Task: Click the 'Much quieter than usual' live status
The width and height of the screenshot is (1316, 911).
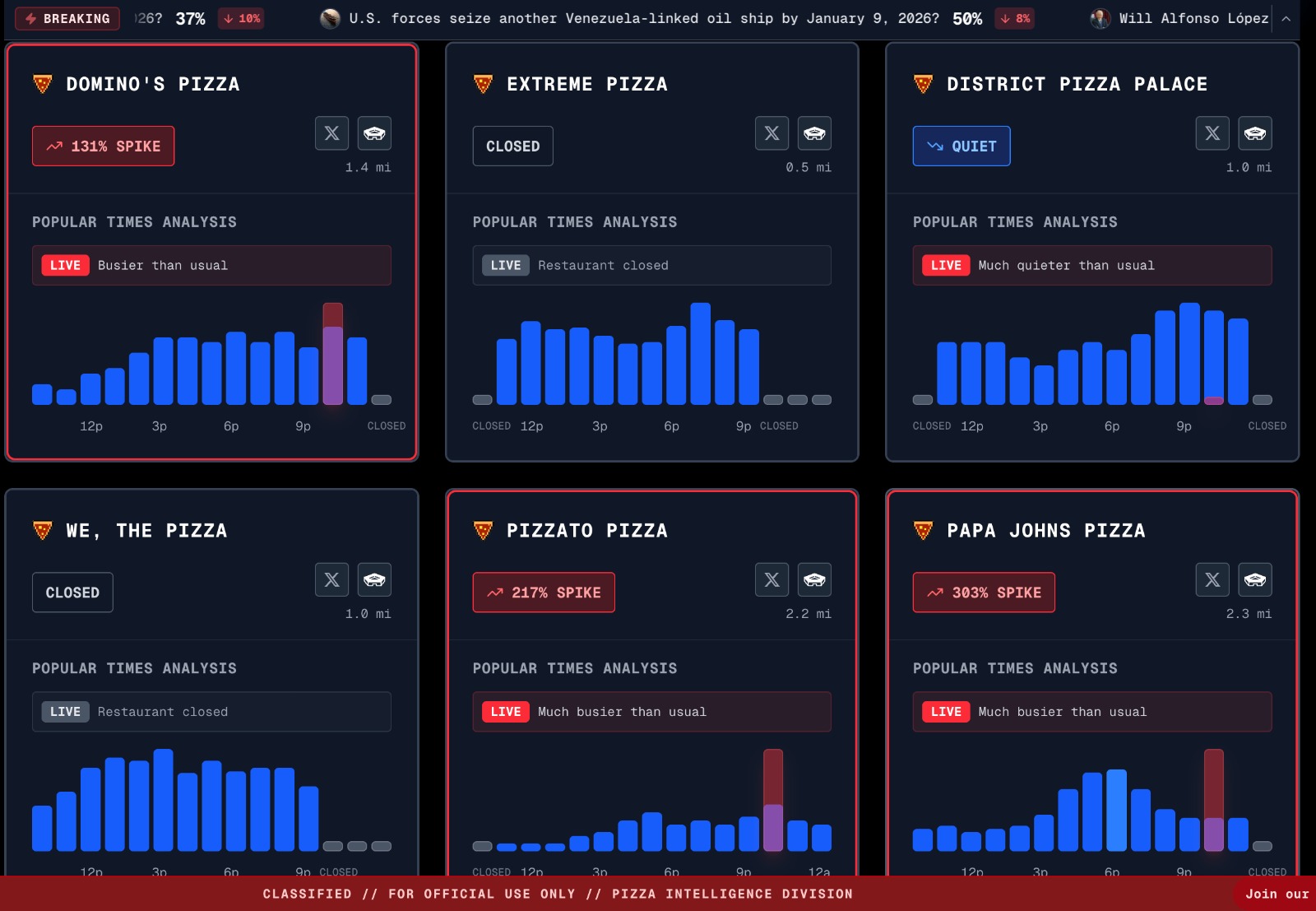Action: (1092, 265)
